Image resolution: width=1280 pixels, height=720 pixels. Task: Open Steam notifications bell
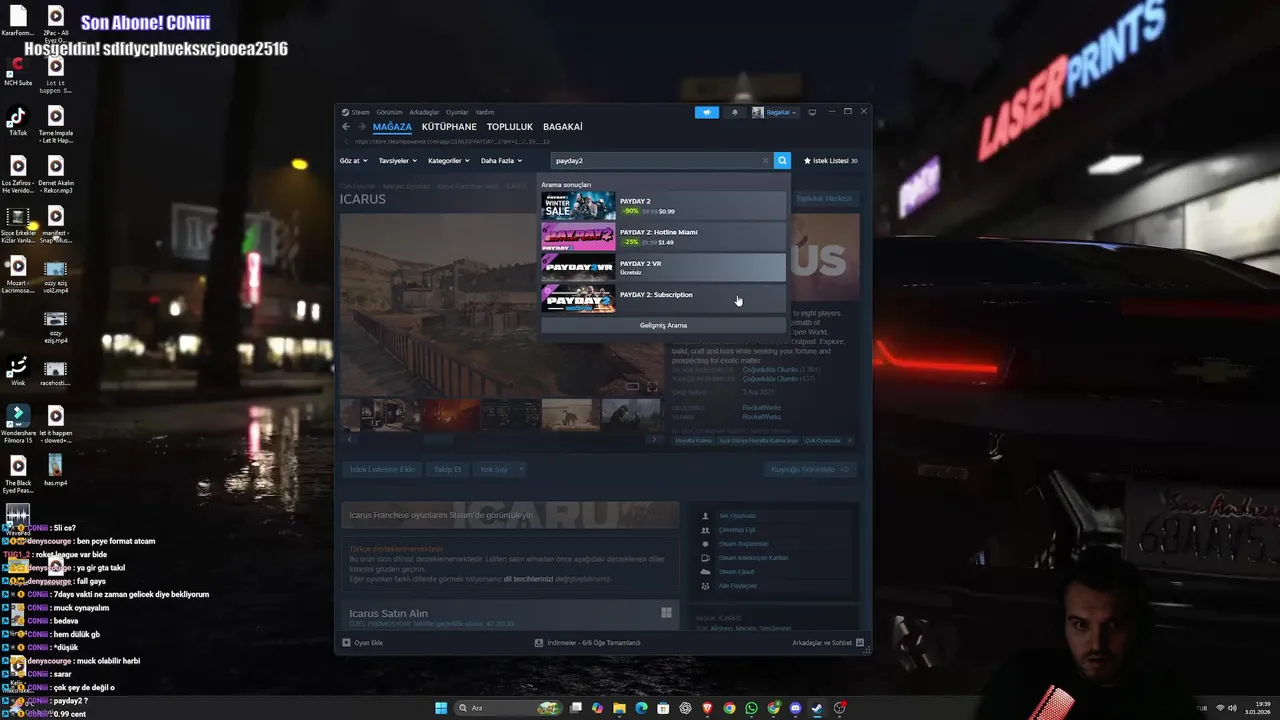point(735,112)
